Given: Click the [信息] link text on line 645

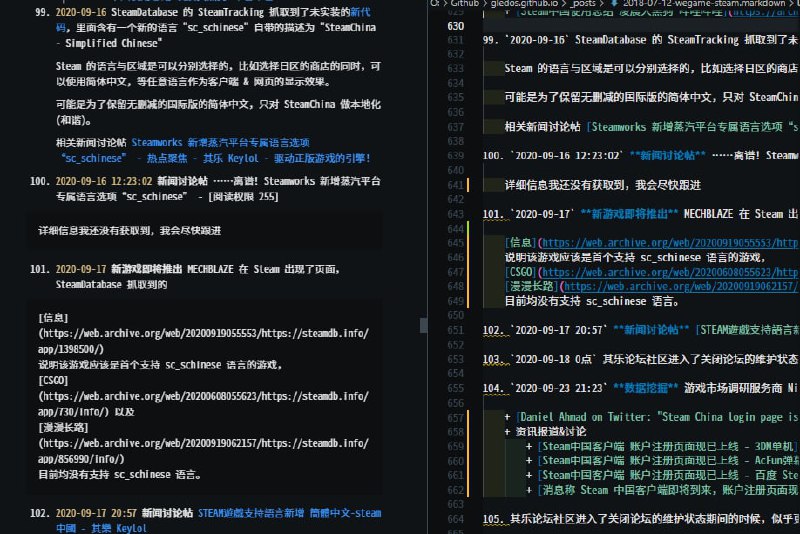Looking at the screenshot, I should [521, 243].
